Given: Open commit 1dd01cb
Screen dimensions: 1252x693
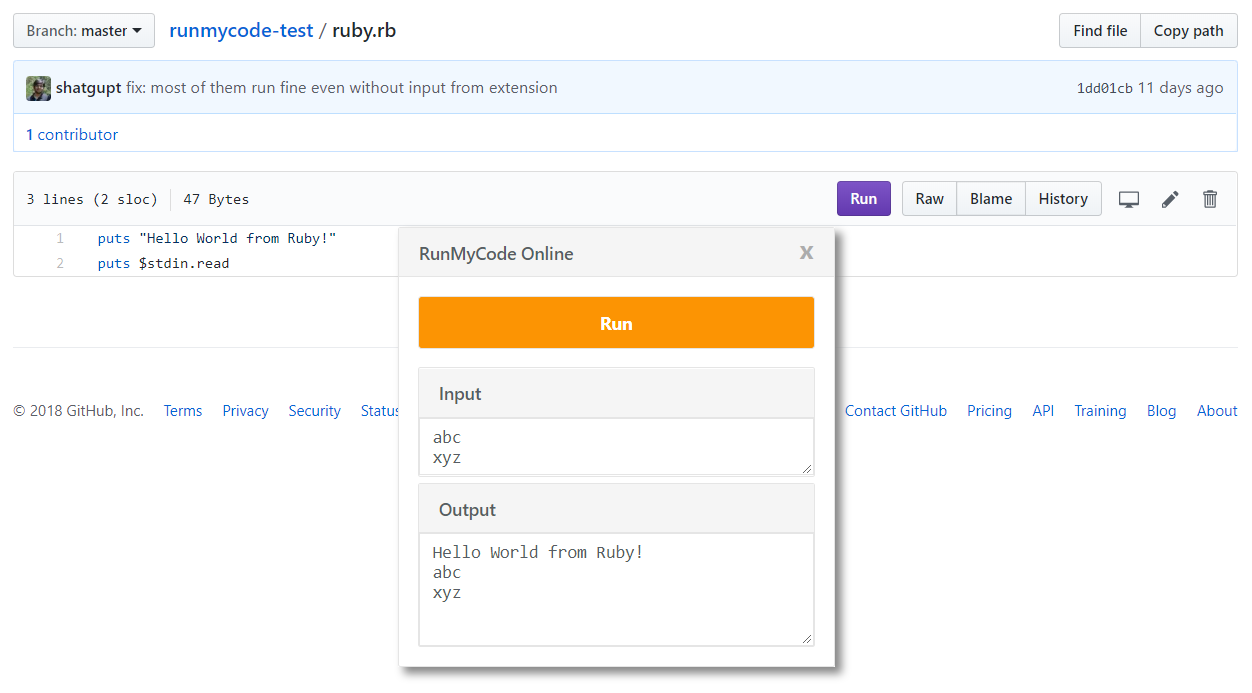Looking at the screenshot, I should pos(1104,88).
